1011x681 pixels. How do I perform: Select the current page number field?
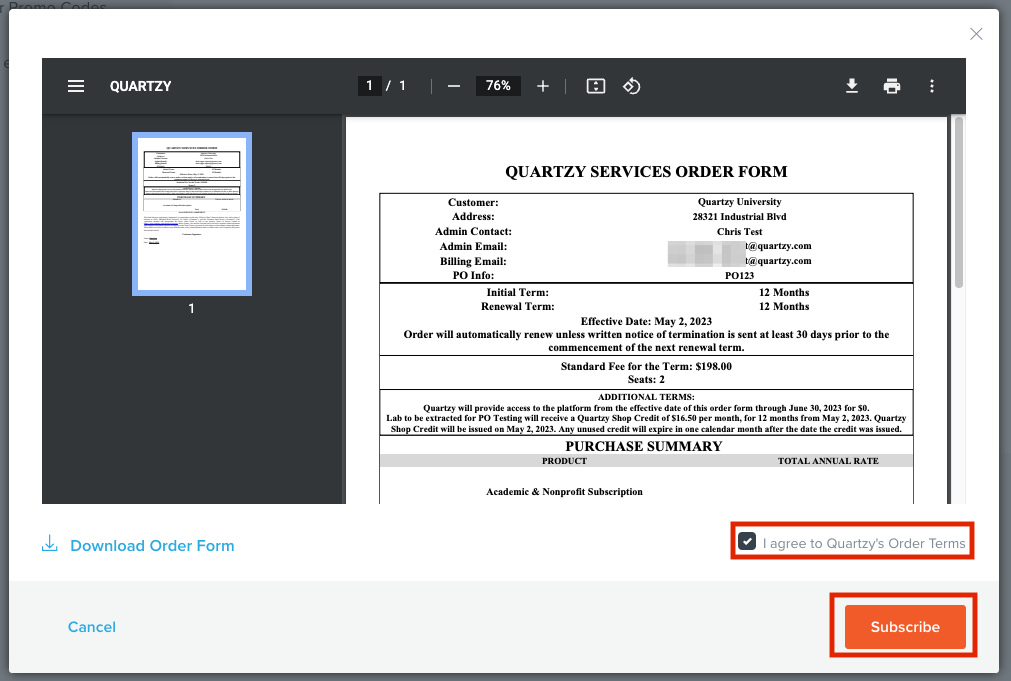pyautogui.click(x=369, y=86)
